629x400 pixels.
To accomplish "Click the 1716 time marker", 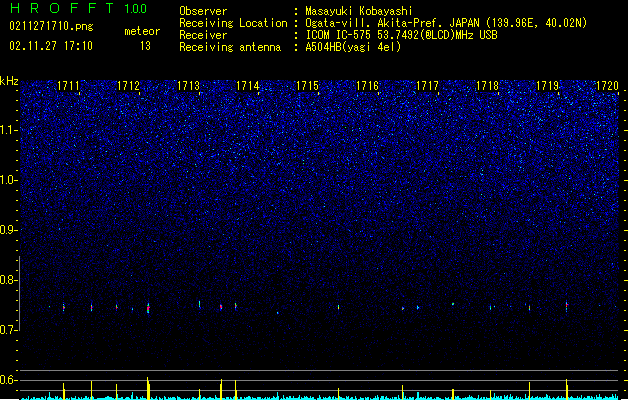I will [x=367, y=86].
